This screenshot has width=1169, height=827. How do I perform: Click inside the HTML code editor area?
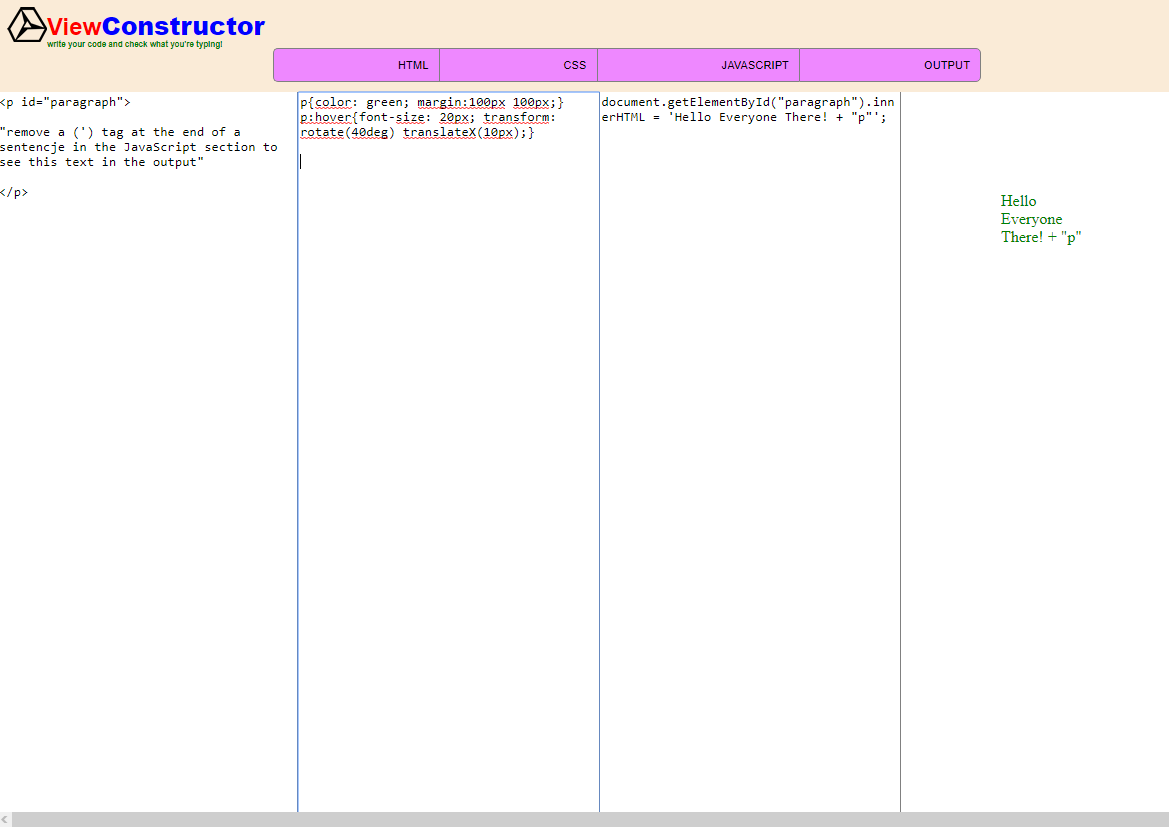coord(148,452)
